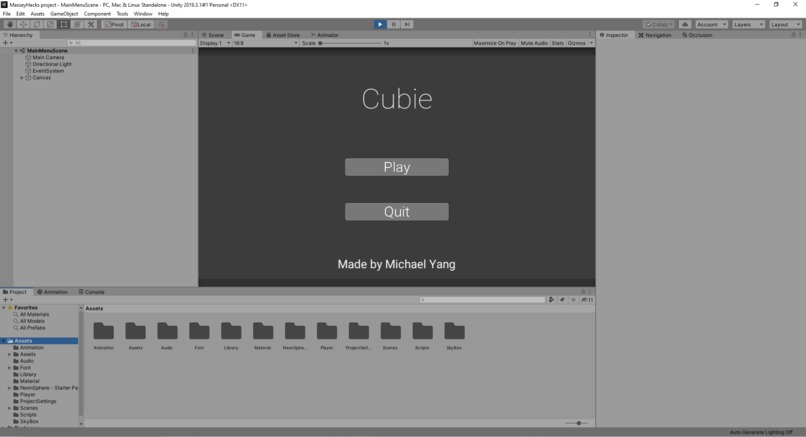The image size is (806, 437).
Task: Toggle Pivot handle position
Action: [x=114, y=24]
